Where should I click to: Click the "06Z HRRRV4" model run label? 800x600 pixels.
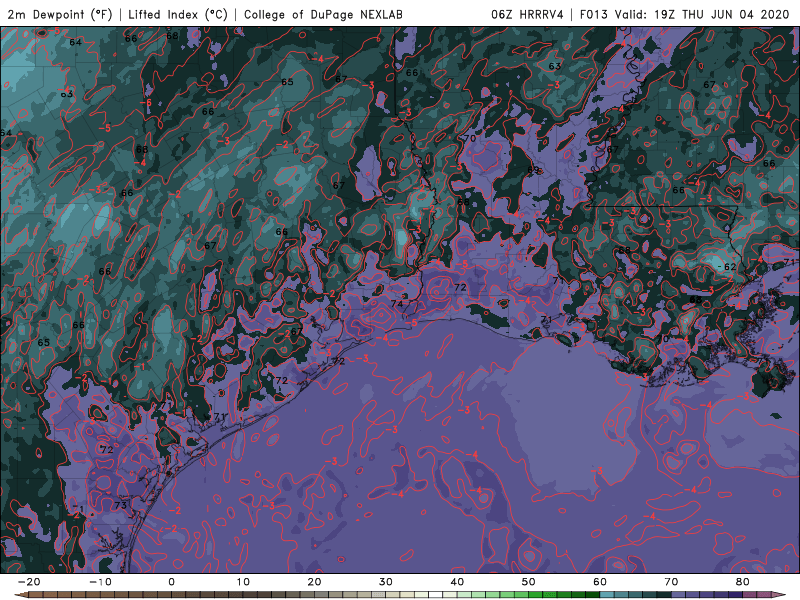[x=527, y=14]
